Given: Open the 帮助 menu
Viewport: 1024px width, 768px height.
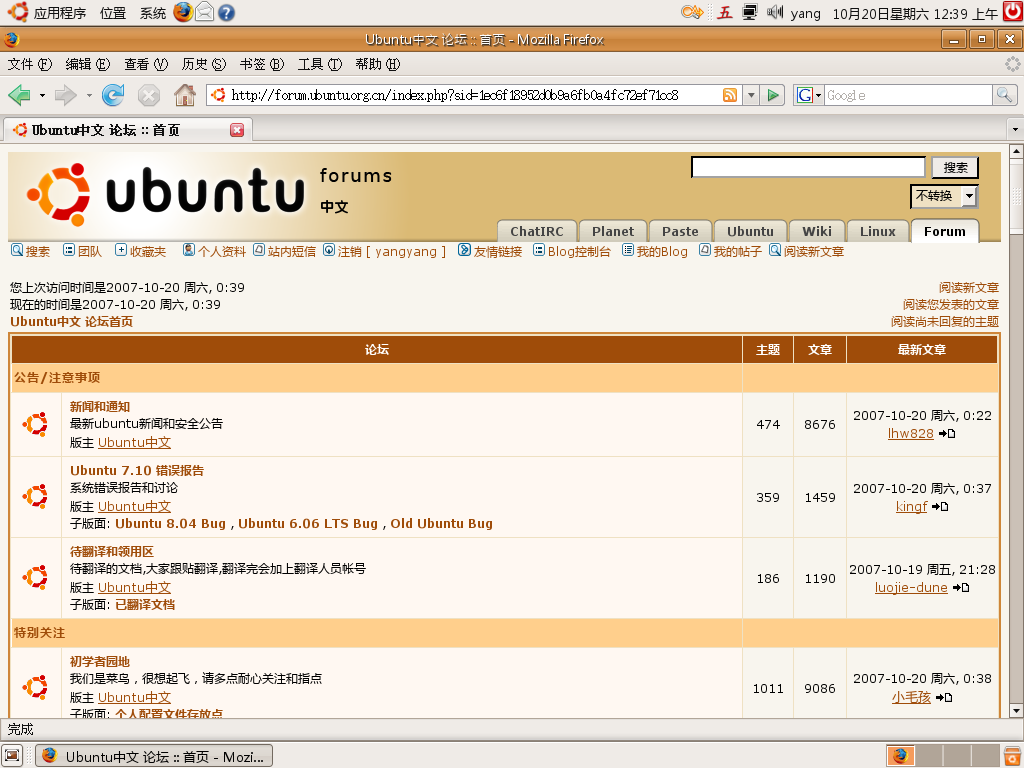Looking at the screenshot, I should pyautogui.click(x=377, y=64).
